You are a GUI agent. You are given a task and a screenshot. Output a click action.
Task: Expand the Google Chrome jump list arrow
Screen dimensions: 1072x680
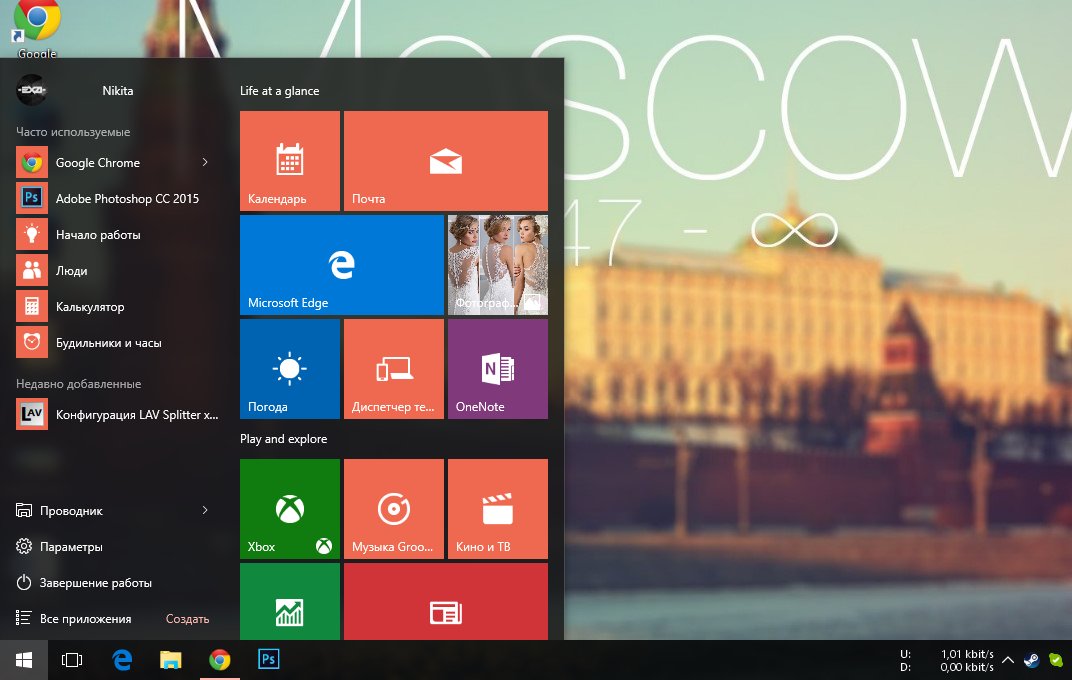pos(205,162)
